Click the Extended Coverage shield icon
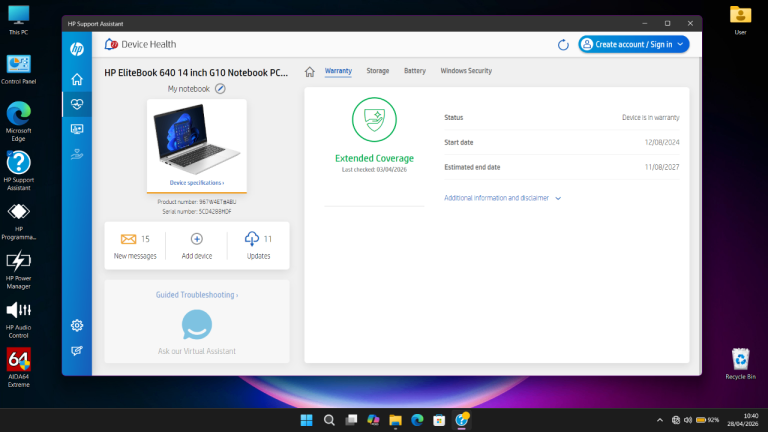The image size is (768, 432). click(x=374, y=120)
